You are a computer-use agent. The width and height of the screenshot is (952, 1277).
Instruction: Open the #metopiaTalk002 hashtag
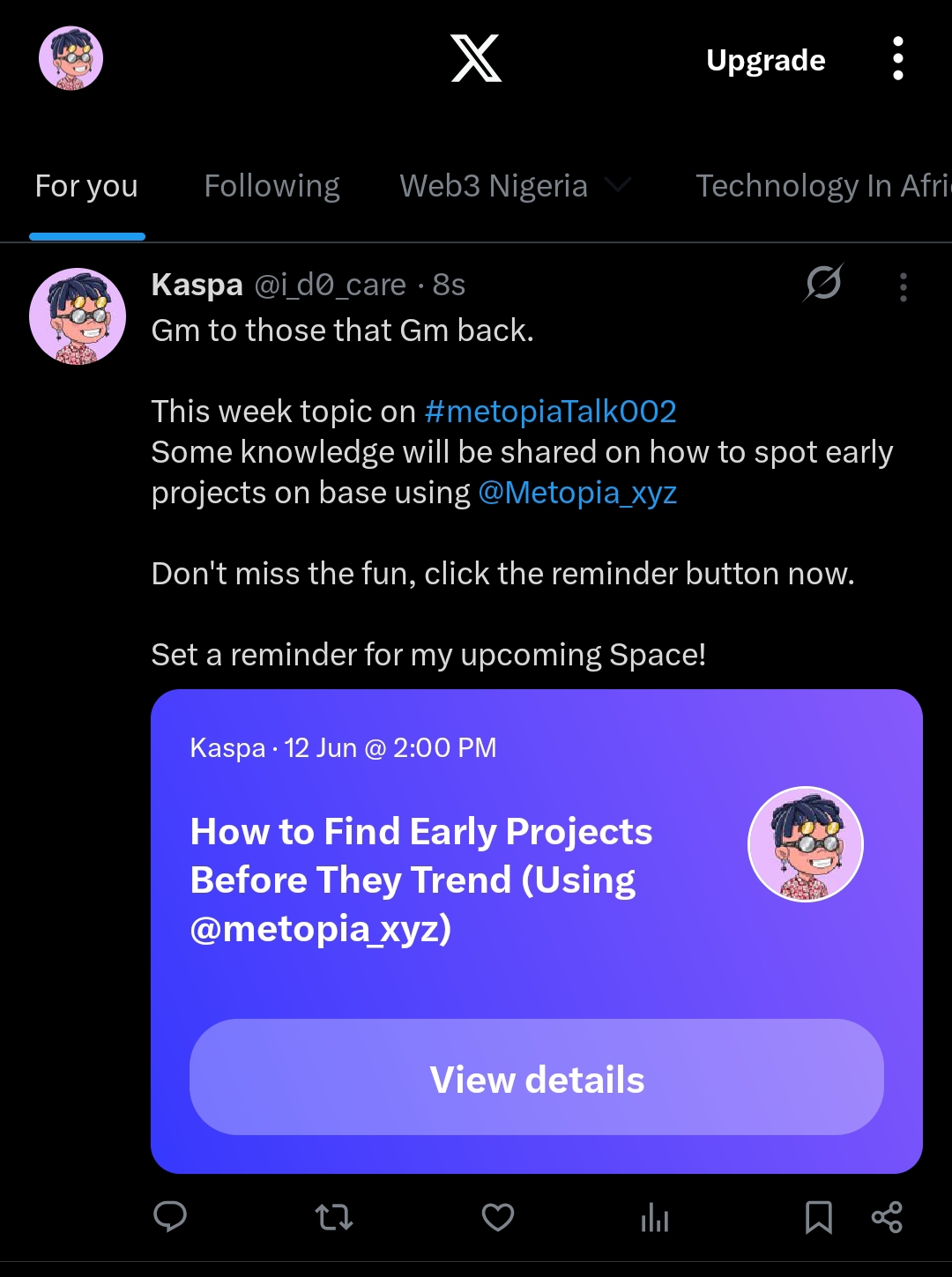click(550, 412)
